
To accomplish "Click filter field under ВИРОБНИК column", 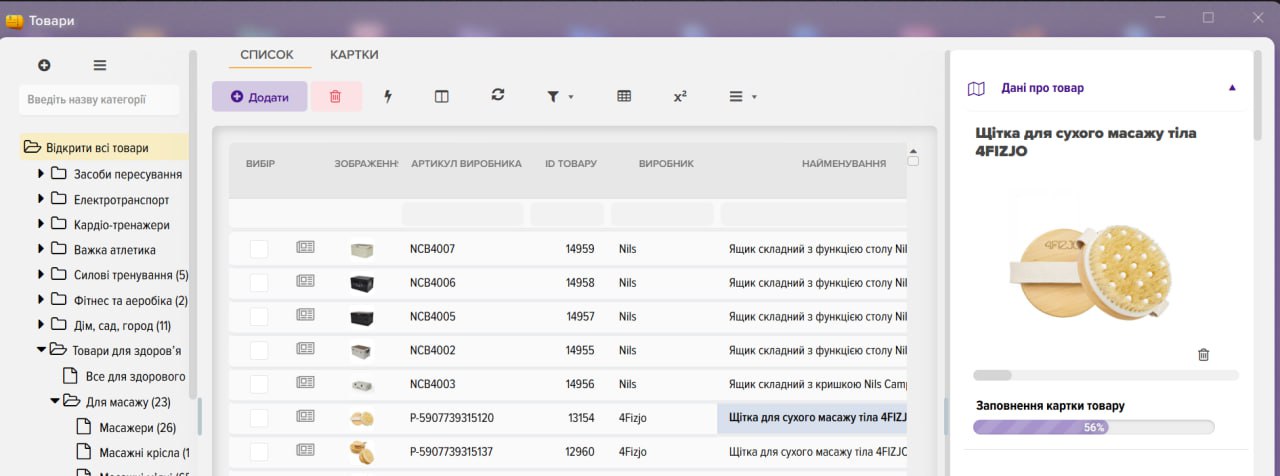I will 662,214.
